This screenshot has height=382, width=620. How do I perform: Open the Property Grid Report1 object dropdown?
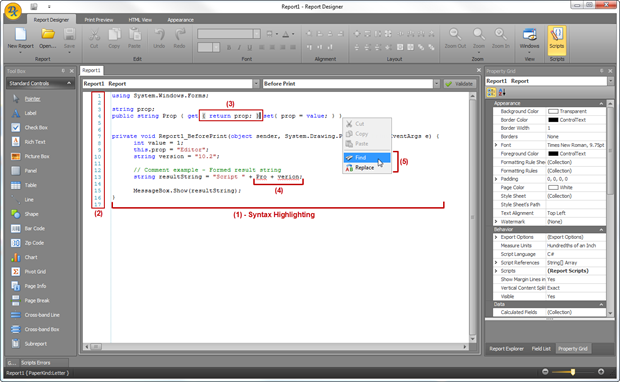pos(611,81)
